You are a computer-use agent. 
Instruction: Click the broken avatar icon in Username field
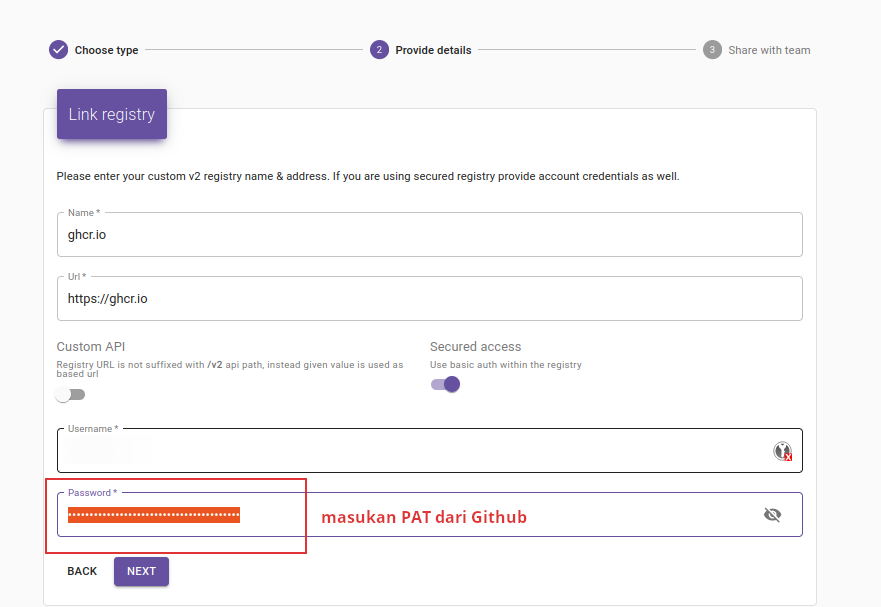780,450
